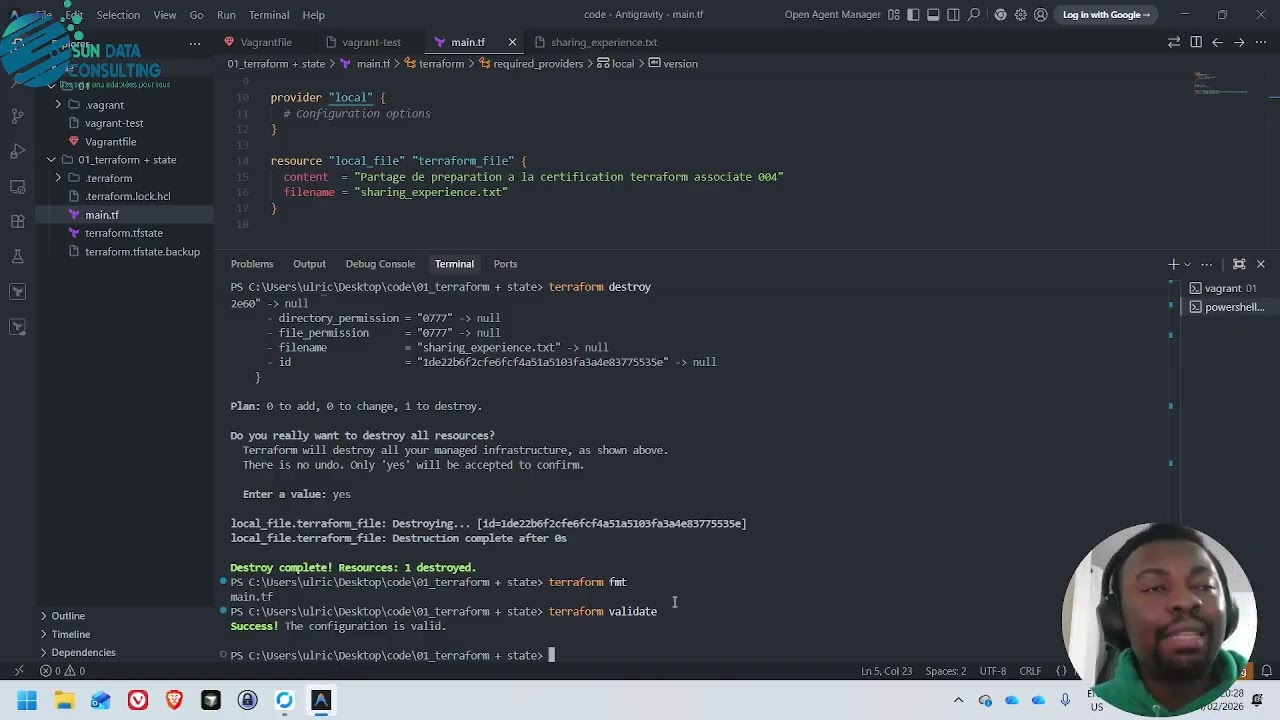Open Brave browser from taskbar
Viewport: 1280px width, 720px height.
[x=174, y=701]
